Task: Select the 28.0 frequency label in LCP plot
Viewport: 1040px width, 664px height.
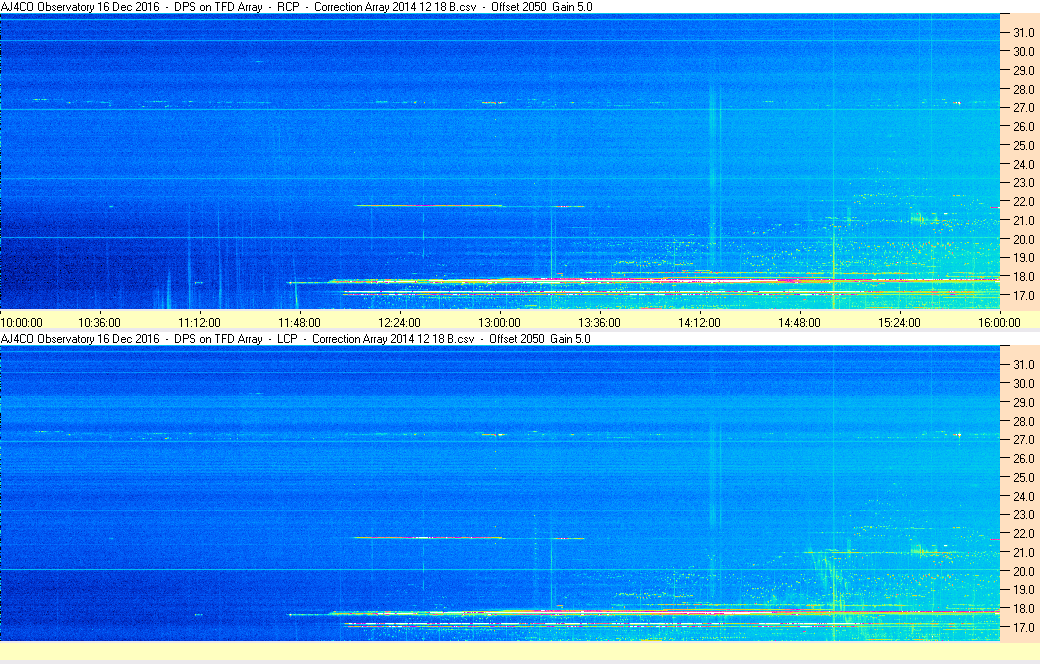Action: point(1023,421)
